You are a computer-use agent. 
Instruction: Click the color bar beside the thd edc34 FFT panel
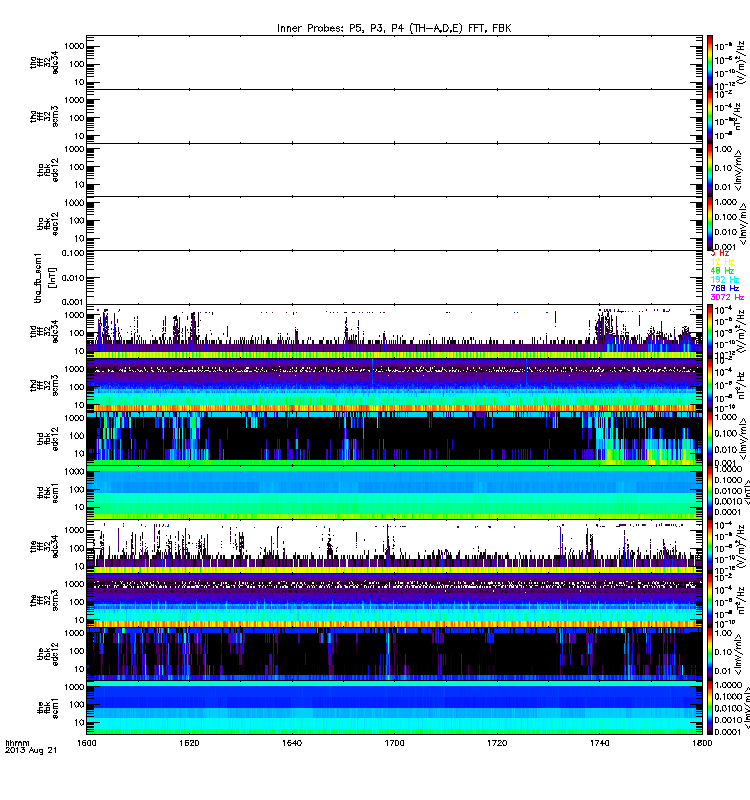(x=709, y=332)
